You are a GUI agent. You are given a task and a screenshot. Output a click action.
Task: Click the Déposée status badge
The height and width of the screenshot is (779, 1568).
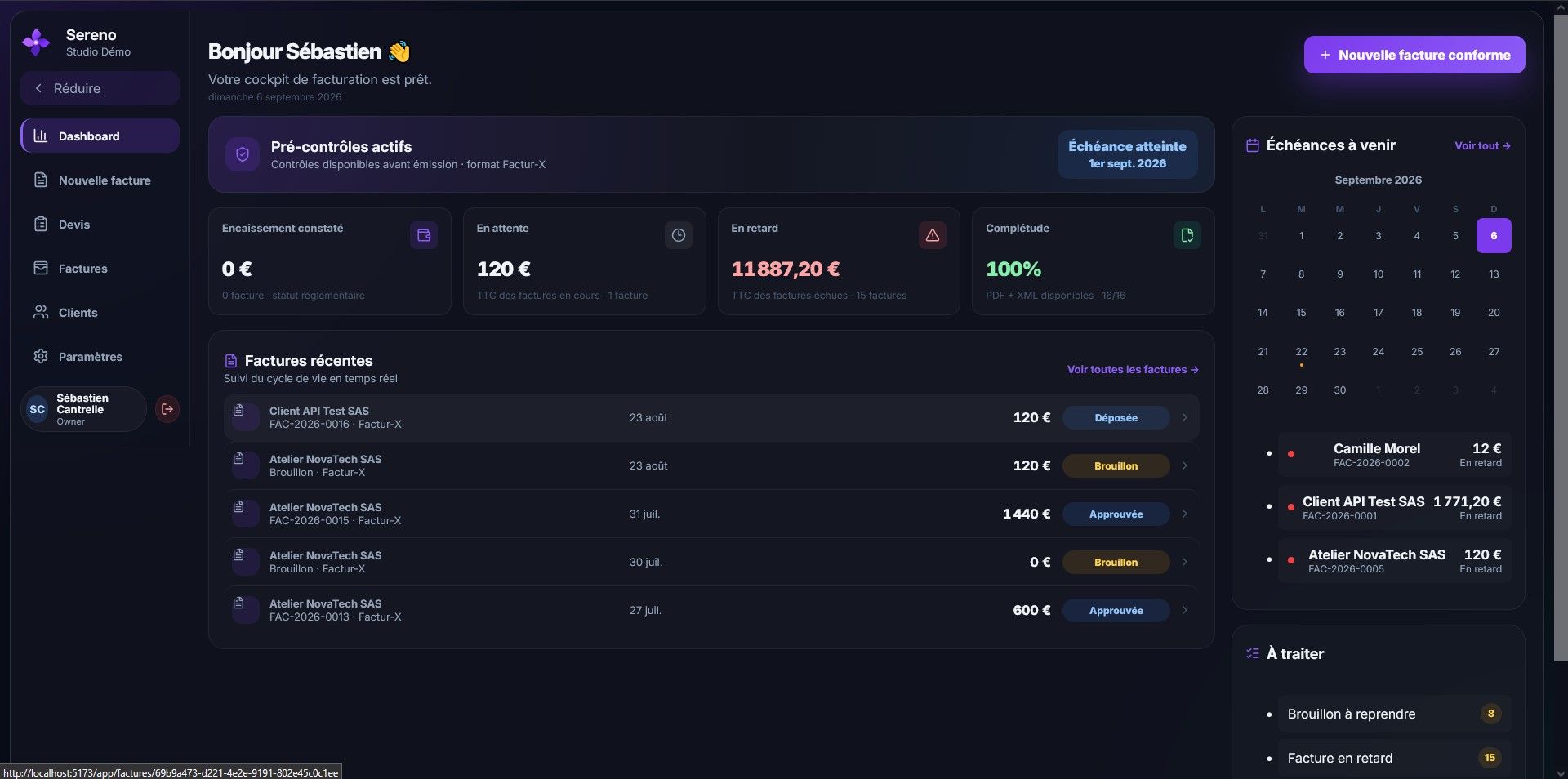click(x=1116, y=418)
